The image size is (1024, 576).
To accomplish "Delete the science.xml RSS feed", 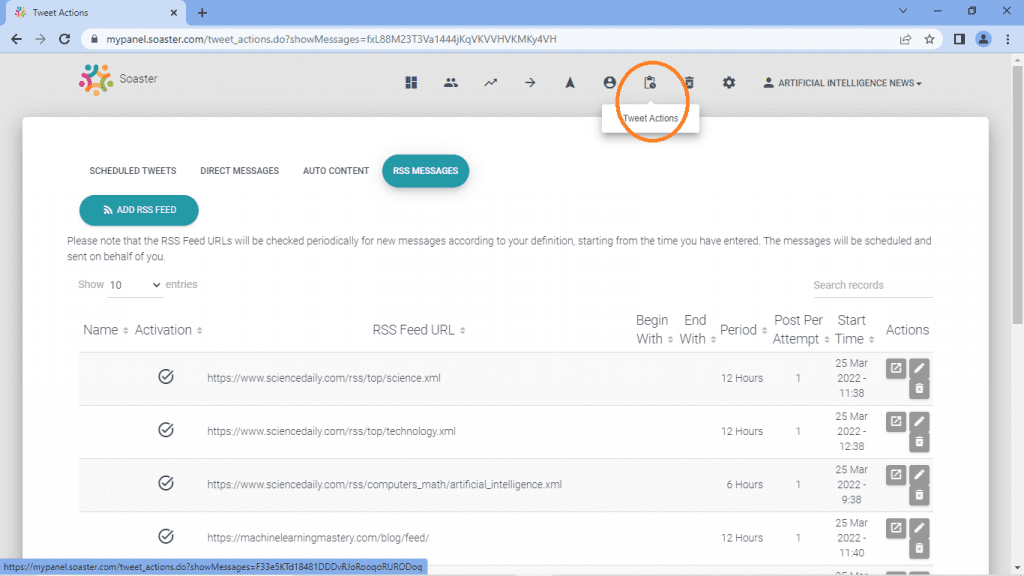I will (x=920, y=389).
